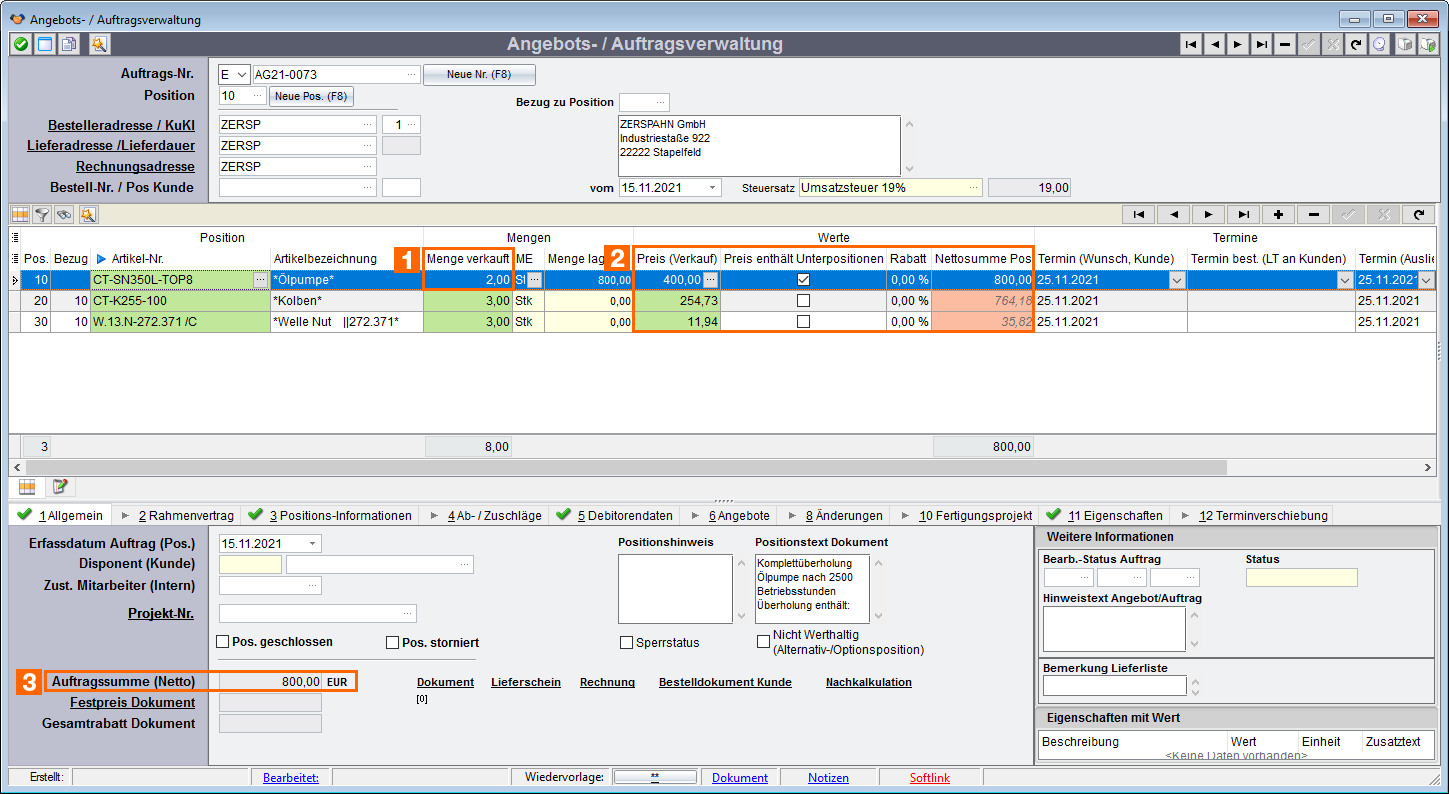
Task: Go to last position in grid navigator
Action: click(1243, 214)
